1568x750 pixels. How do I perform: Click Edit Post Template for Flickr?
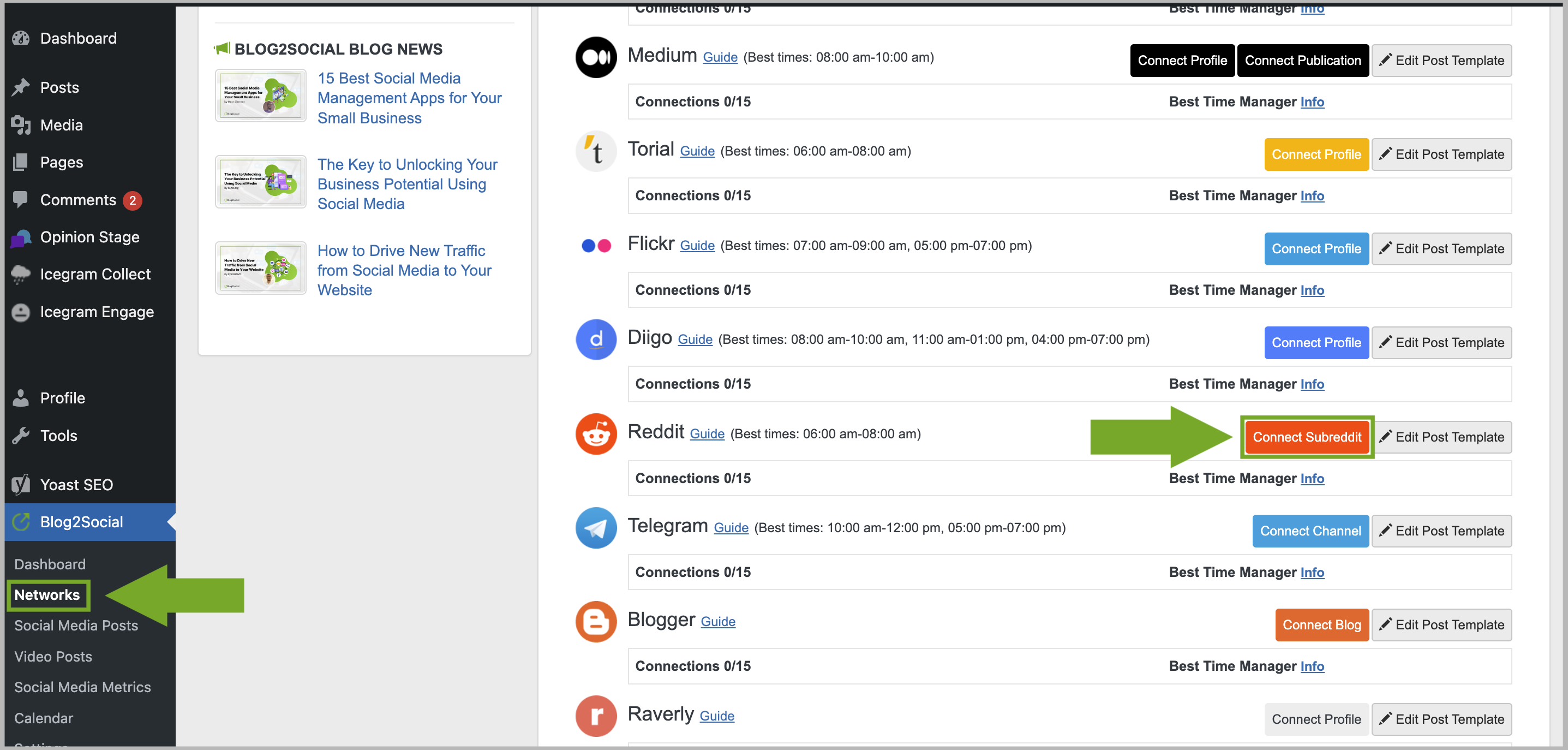click(x=1441, y=248)
